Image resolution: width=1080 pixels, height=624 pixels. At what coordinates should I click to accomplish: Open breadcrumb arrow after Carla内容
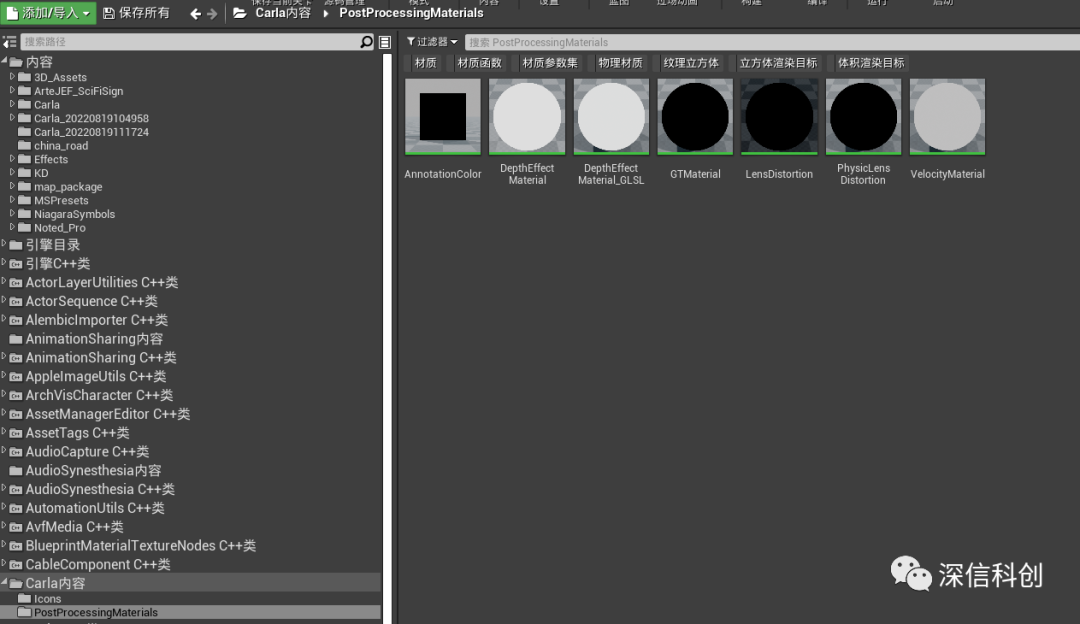326,14
